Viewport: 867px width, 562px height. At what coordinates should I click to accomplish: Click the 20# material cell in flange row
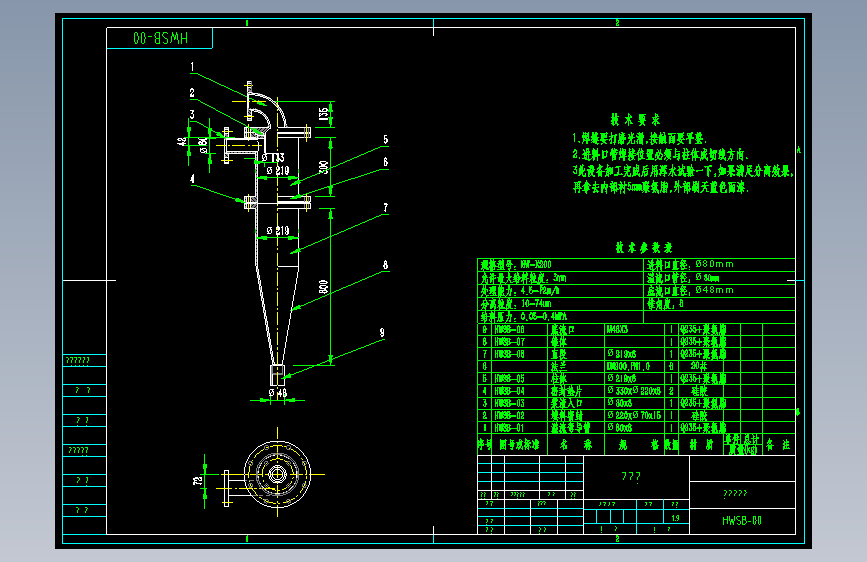(699, 366)
